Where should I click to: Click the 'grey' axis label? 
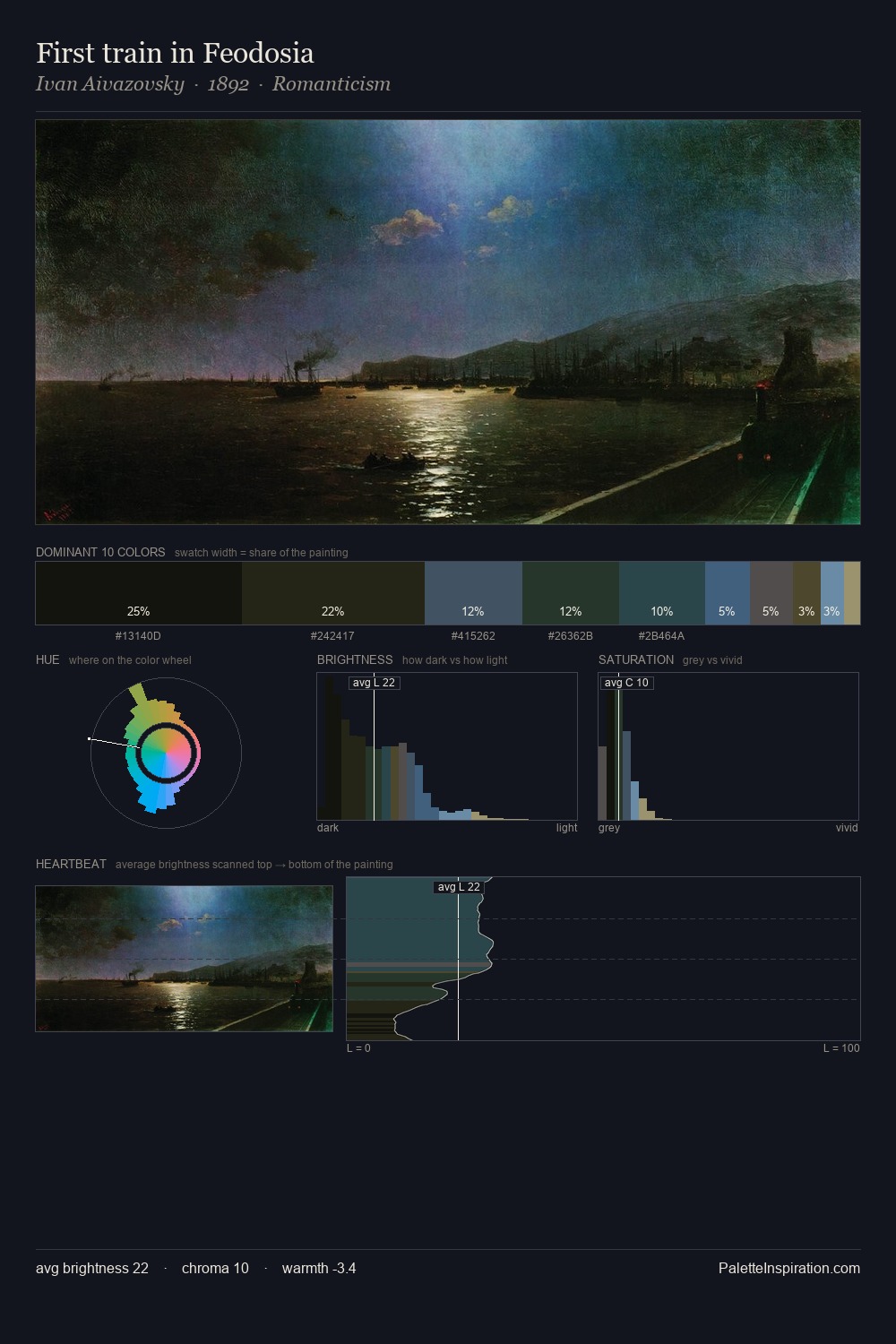click(609, 828)
